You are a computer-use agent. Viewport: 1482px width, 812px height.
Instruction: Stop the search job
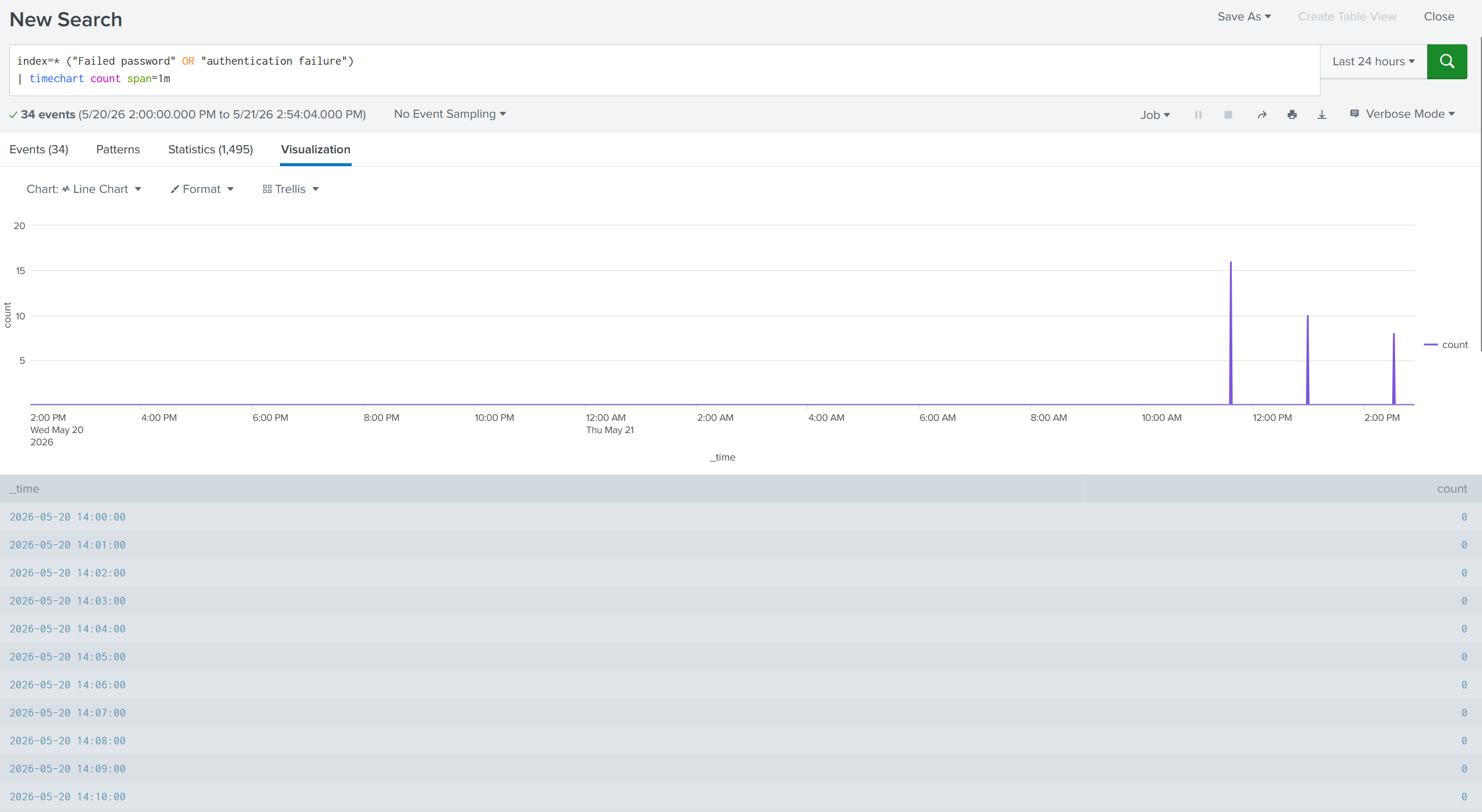coord(1228,115)
